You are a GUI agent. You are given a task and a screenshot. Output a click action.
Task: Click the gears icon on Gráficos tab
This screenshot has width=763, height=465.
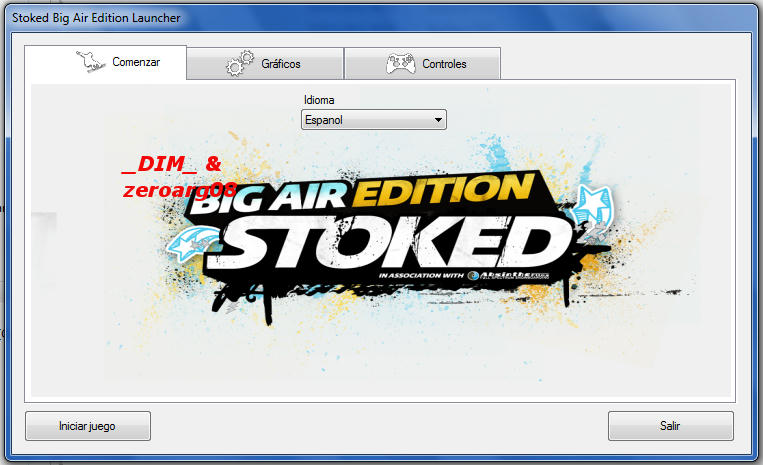tap(240, 63)
